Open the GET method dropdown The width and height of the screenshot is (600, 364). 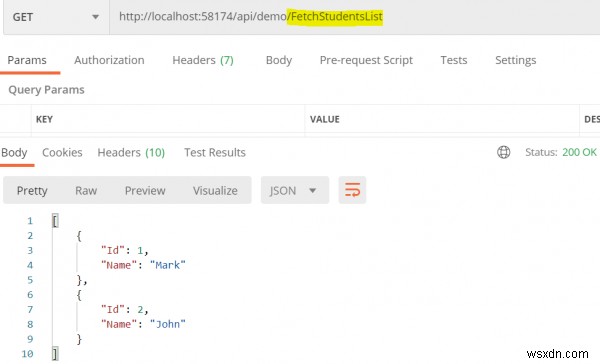coord(56,17)
